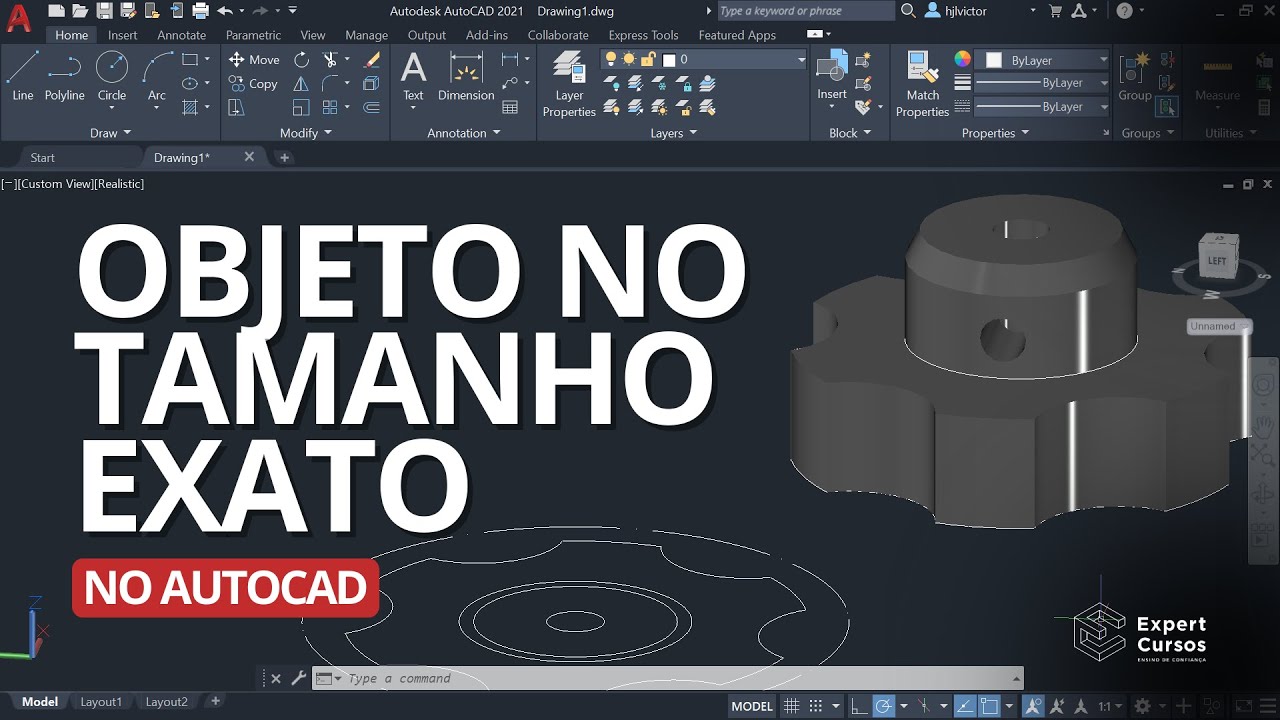Expand the Annotation panel
This screenshot has width=1280, height=720.
tap(463, 133)
